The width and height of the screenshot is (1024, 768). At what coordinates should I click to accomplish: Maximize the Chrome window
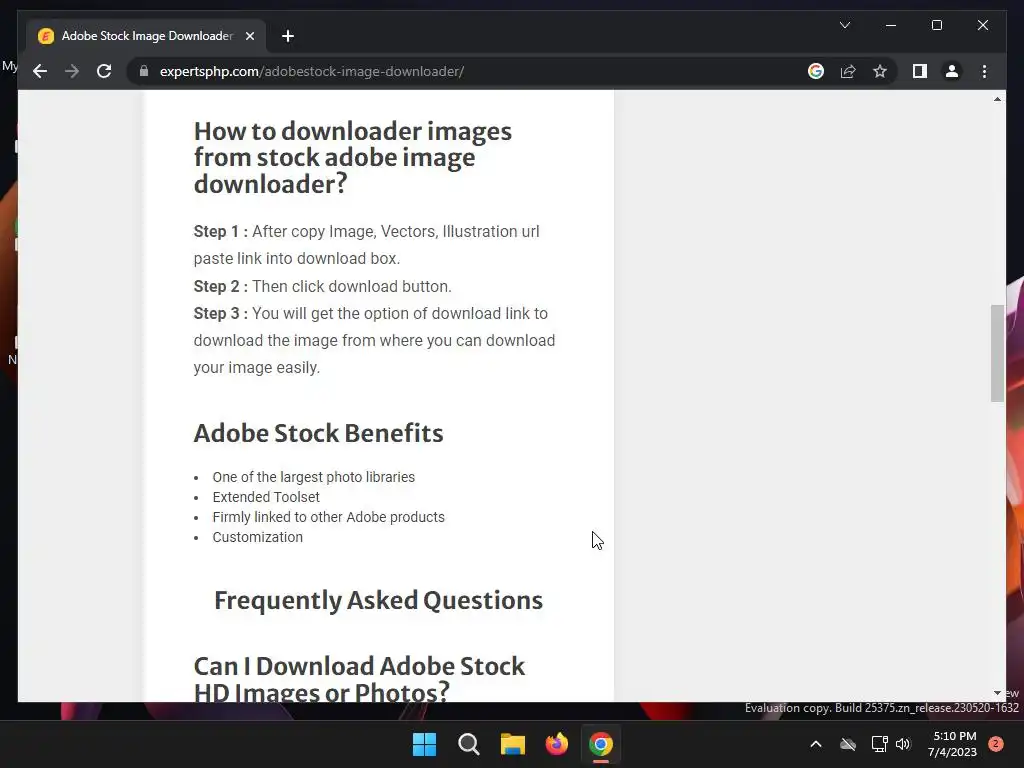coord(936,25)
